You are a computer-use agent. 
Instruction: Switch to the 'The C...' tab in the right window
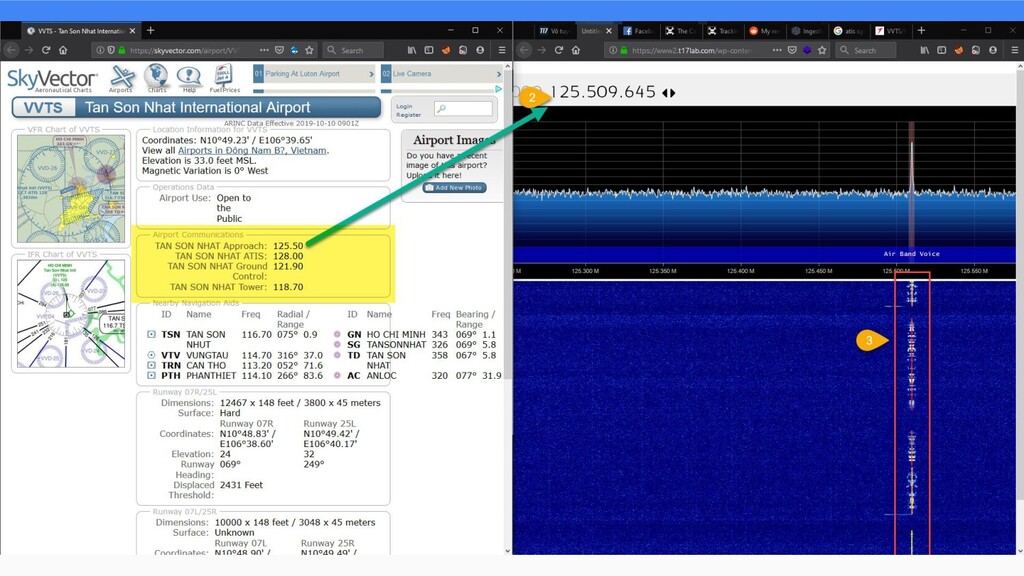(x=680, y=31)
